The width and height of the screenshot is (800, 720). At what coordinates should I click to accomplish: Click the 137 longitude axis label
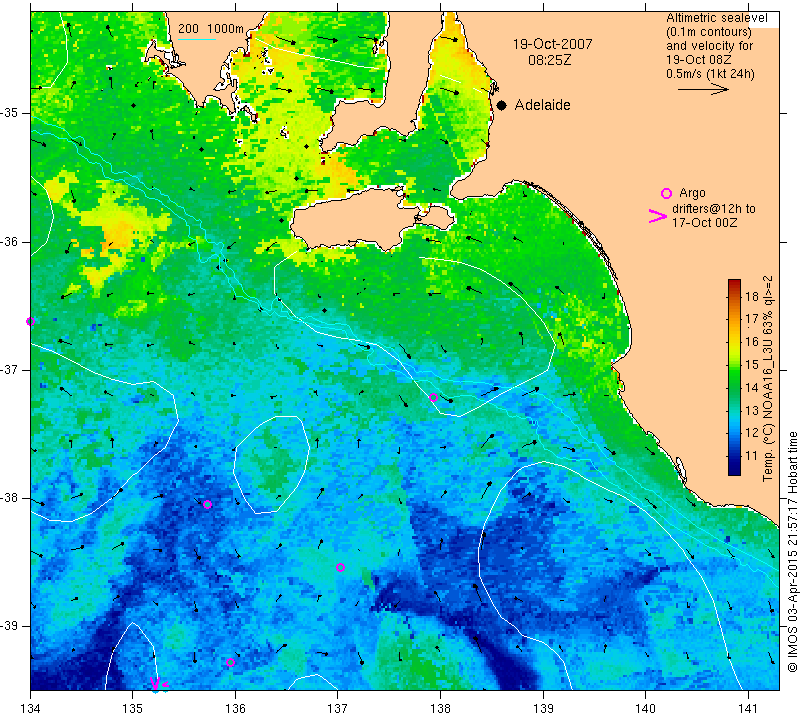338,708
